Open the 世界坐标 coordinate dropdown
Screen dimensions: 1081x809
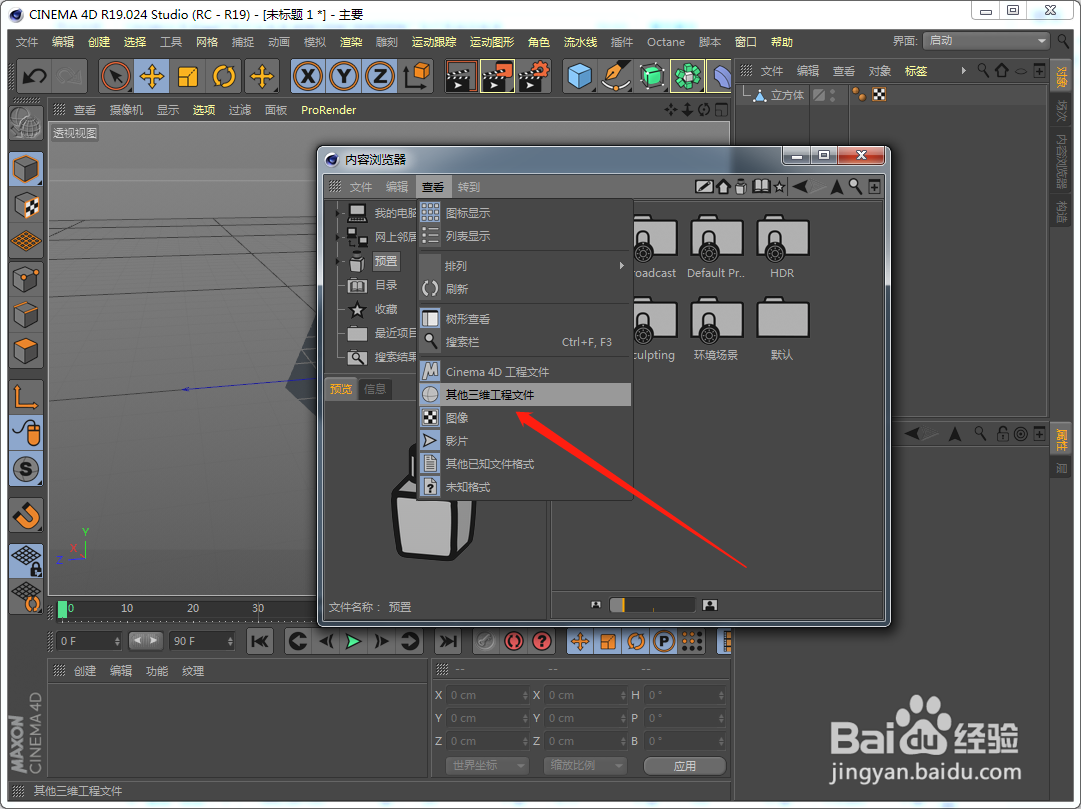[x=487, y=765]
